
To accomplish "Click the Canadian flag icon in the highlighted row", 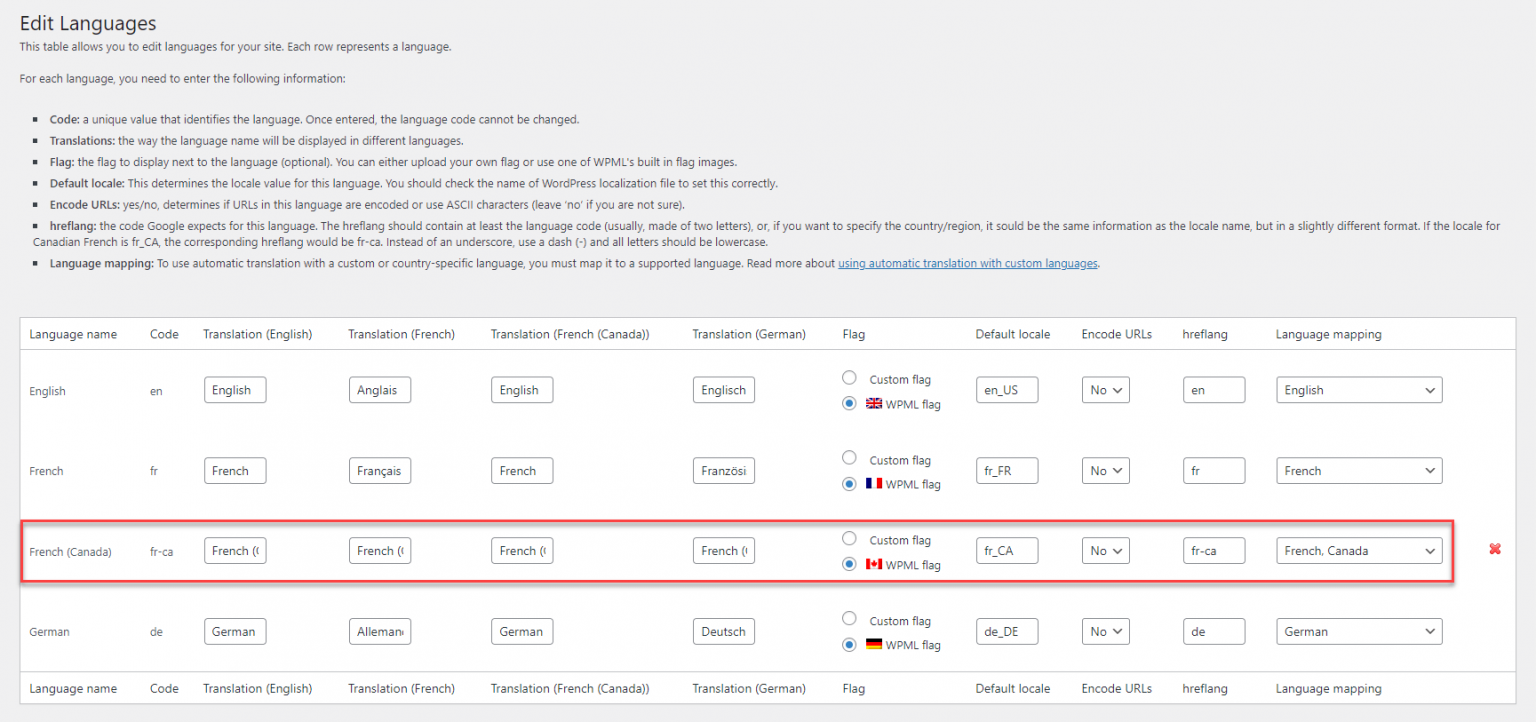I will coord(873,564).
